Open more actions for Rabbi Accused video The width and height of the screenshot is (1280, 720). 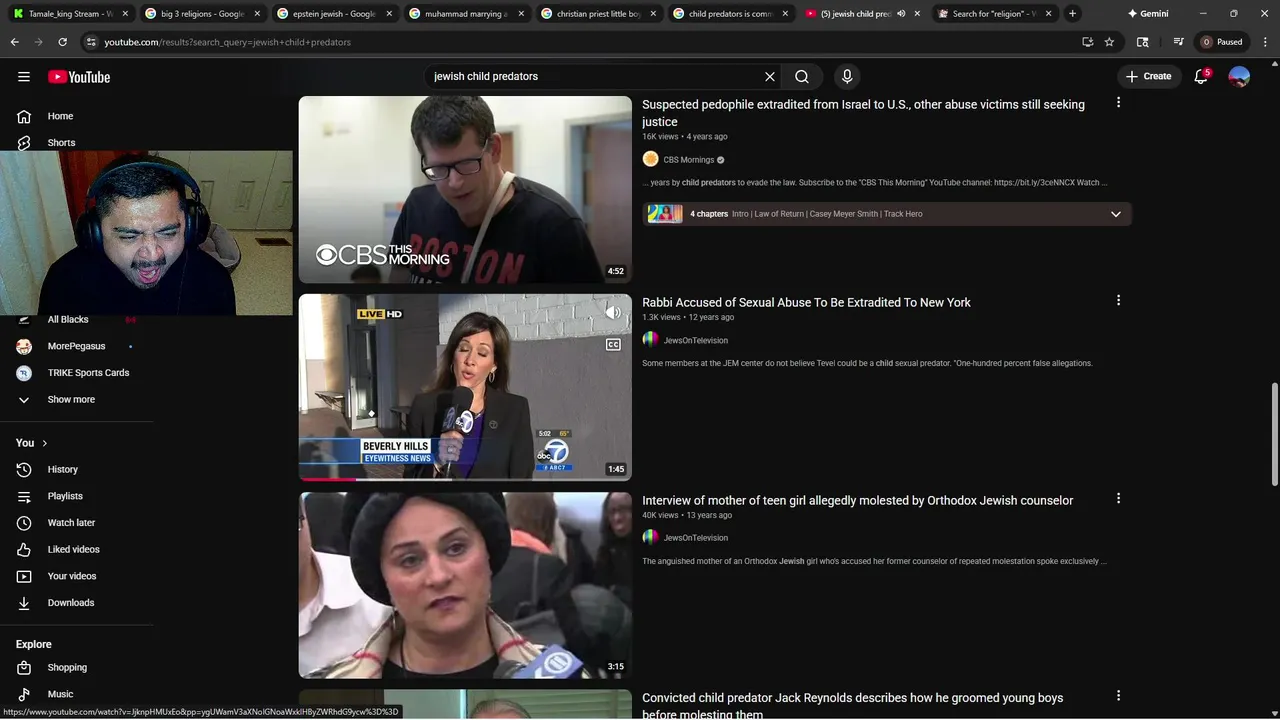pyautogui.click(x=1118, y=300)
